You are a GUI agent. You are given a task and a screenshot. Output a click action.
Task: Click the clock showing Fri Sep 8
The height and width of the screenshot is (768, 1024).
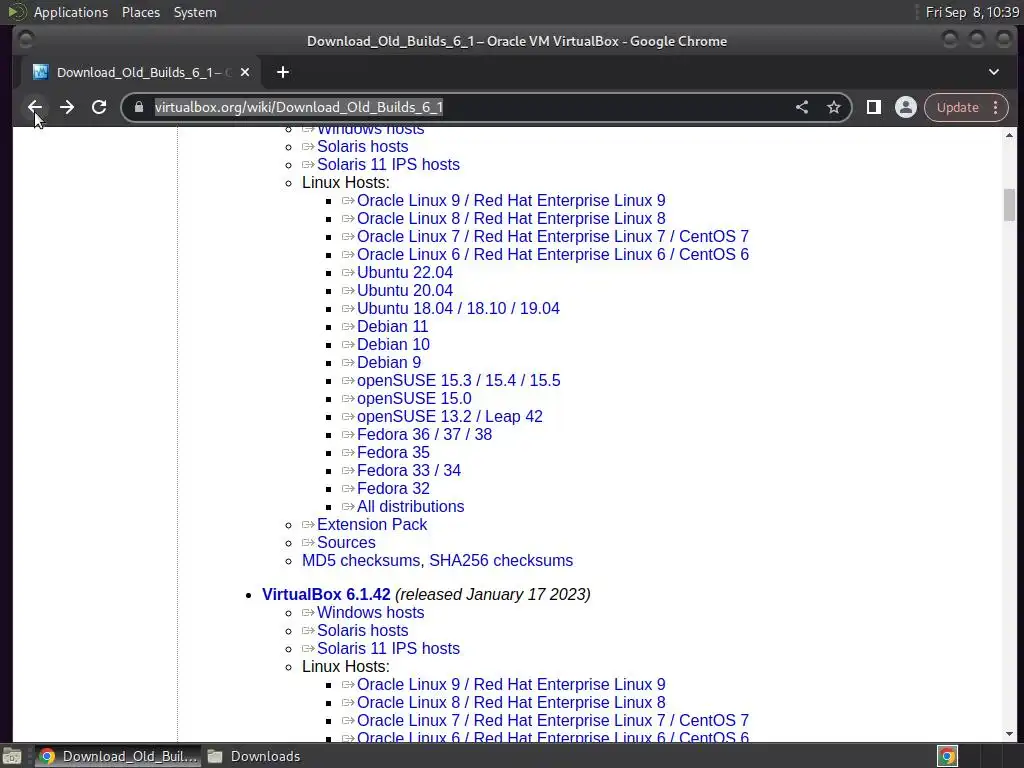coord(972,12)
